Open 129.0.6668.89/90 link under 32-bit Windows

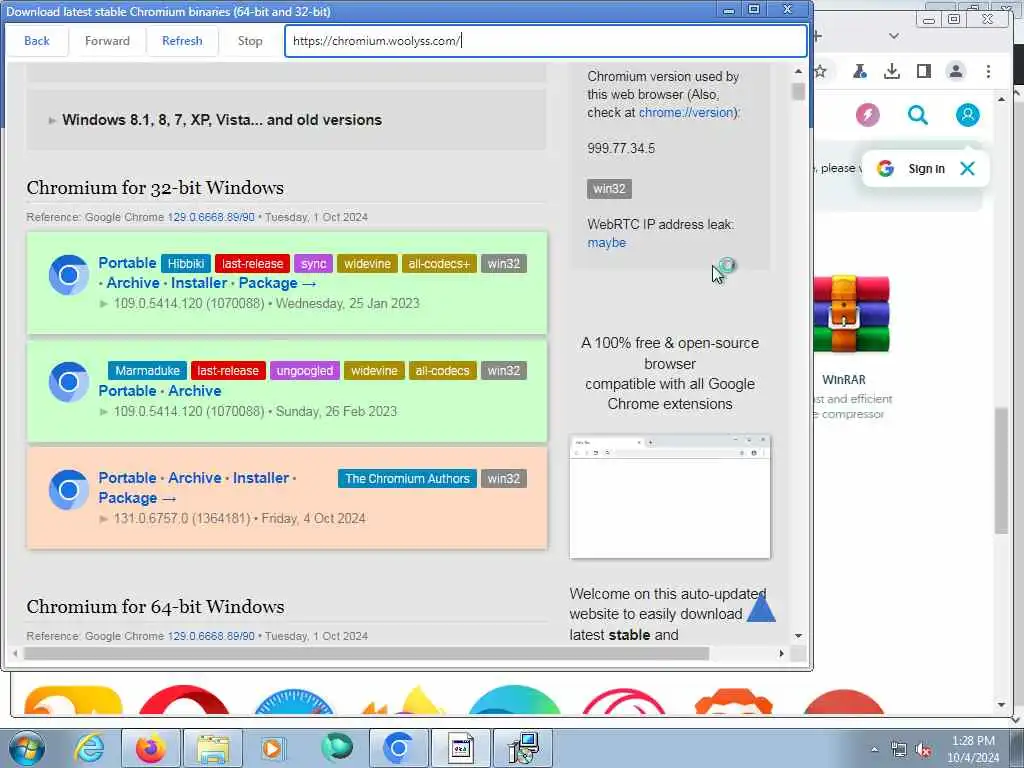(x=211, y=217)
